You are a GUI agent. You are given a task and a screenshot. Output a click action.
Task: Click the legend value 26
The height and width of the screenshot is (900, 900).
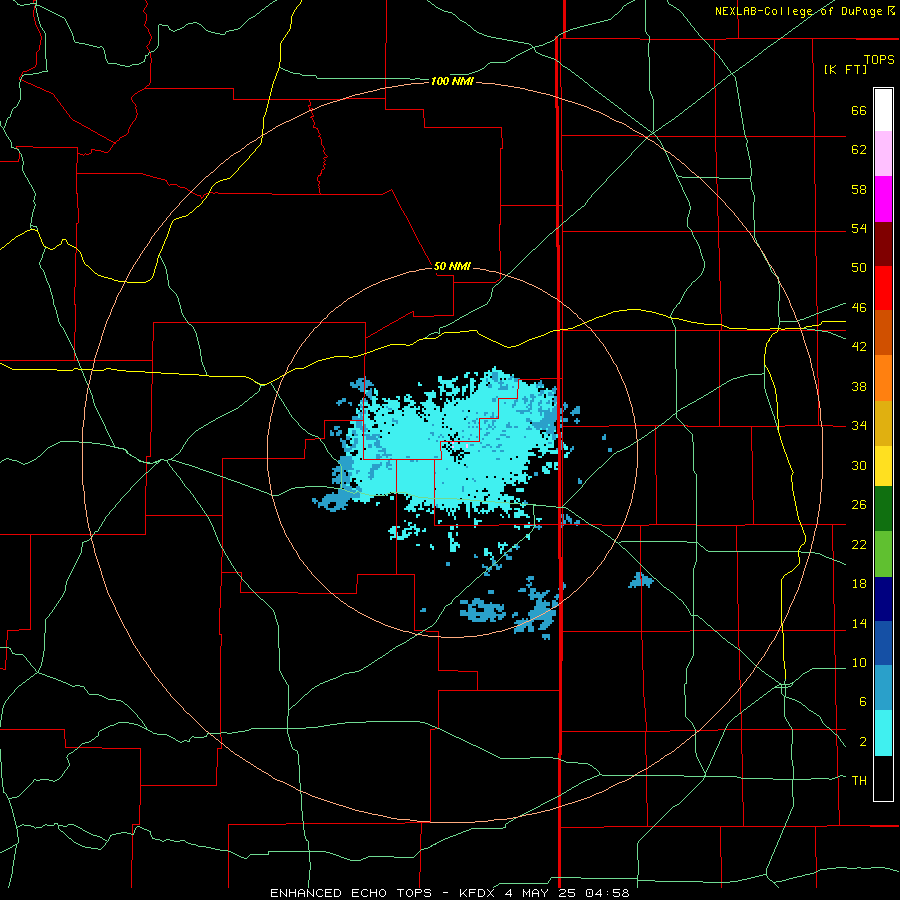pyautogui.click(x=859, y=505)
